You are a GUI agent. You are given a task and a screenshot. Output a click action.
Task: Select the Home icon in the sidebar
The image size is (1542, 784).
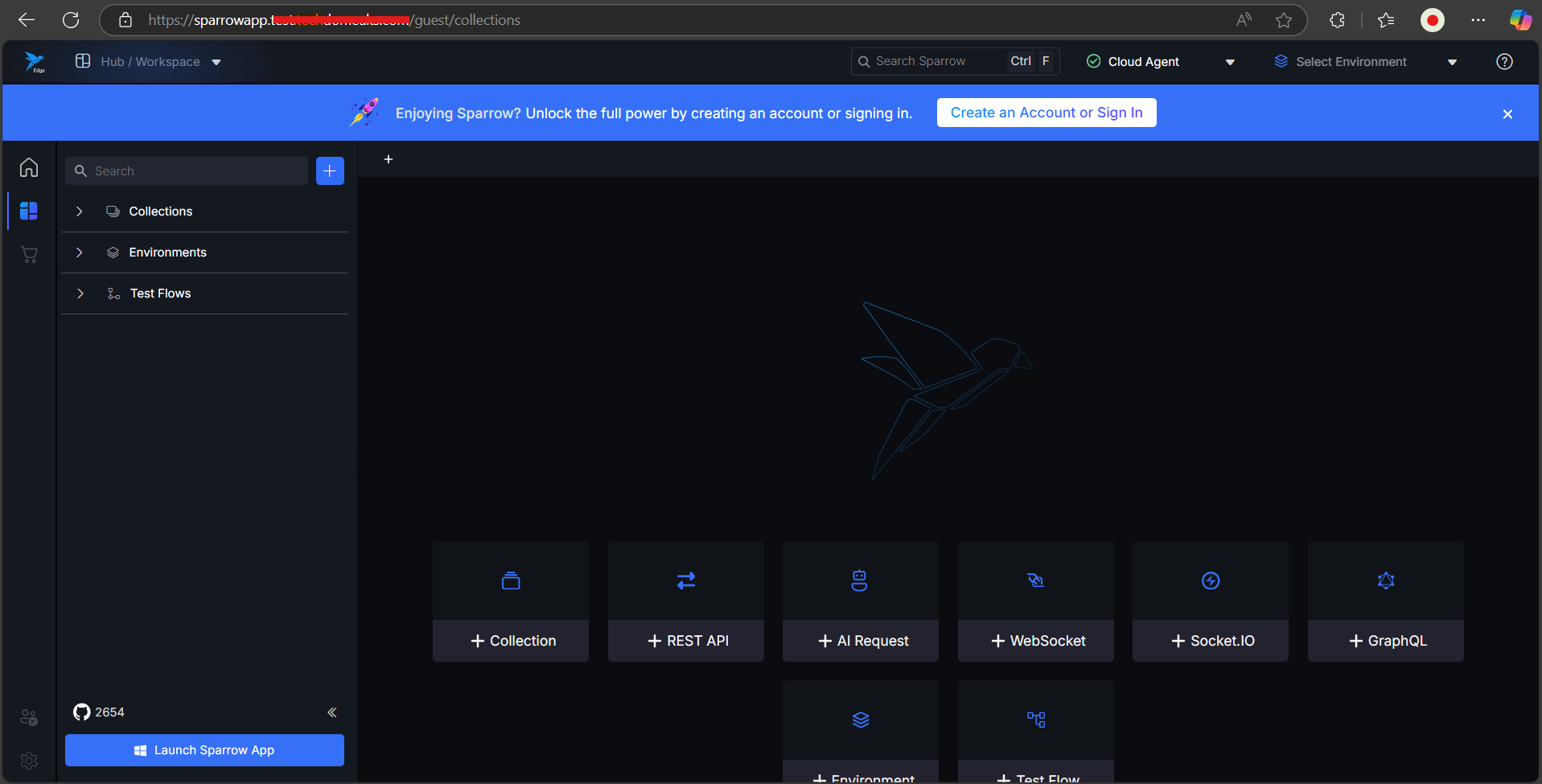(29, 168)
